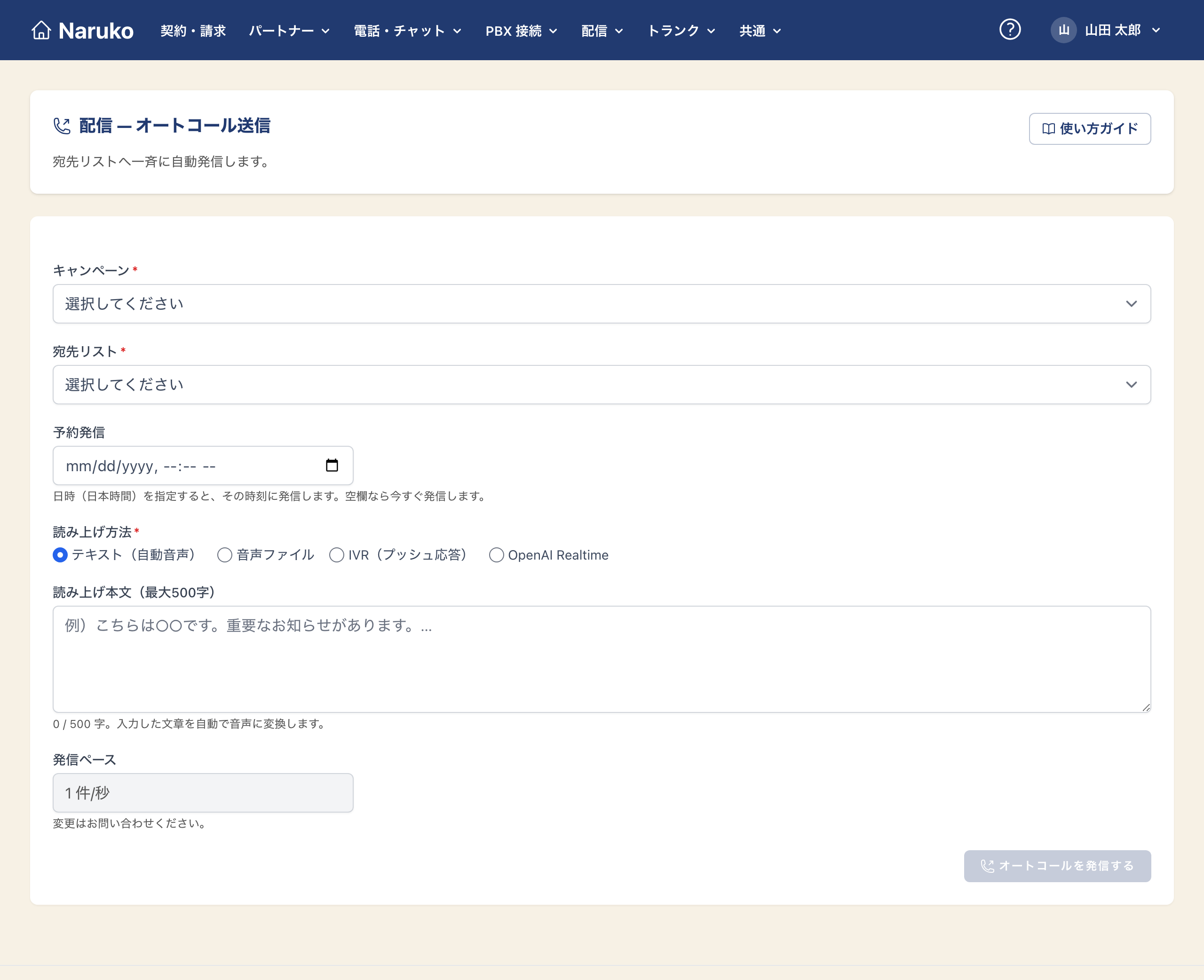Open the キャンペーン dropdown

[x=602, y=304]
